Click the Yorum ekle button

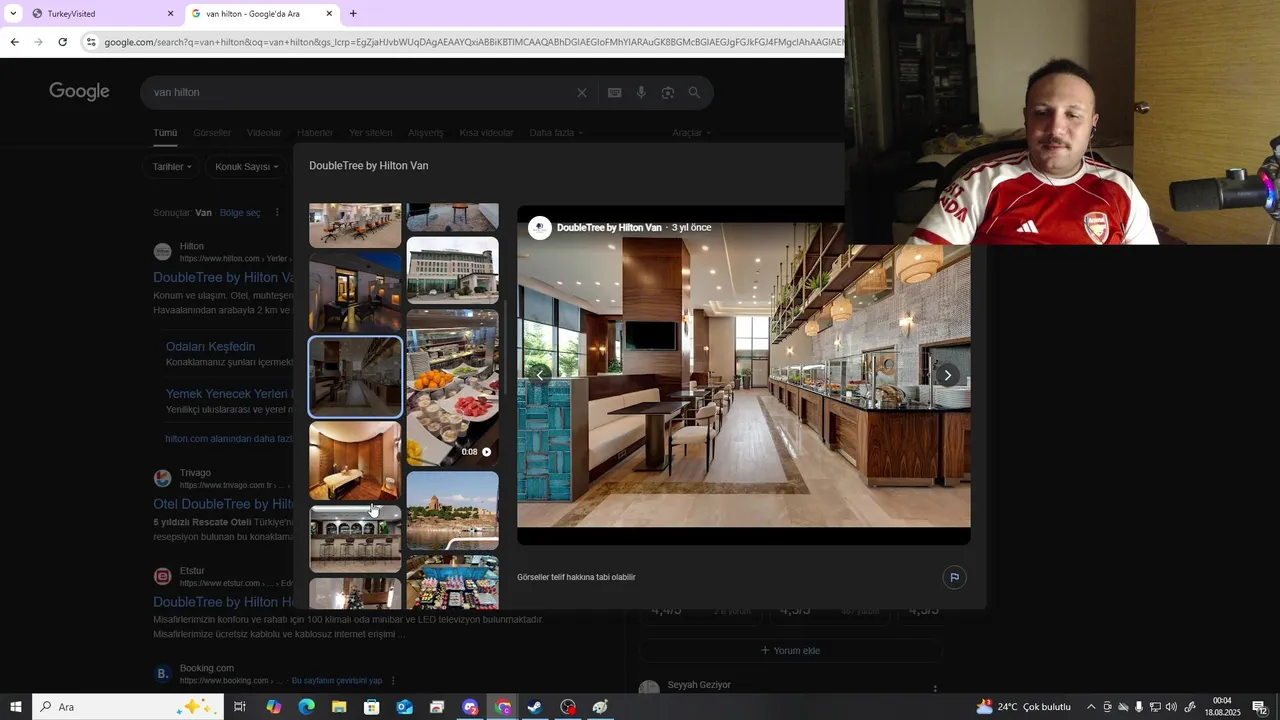790,651
